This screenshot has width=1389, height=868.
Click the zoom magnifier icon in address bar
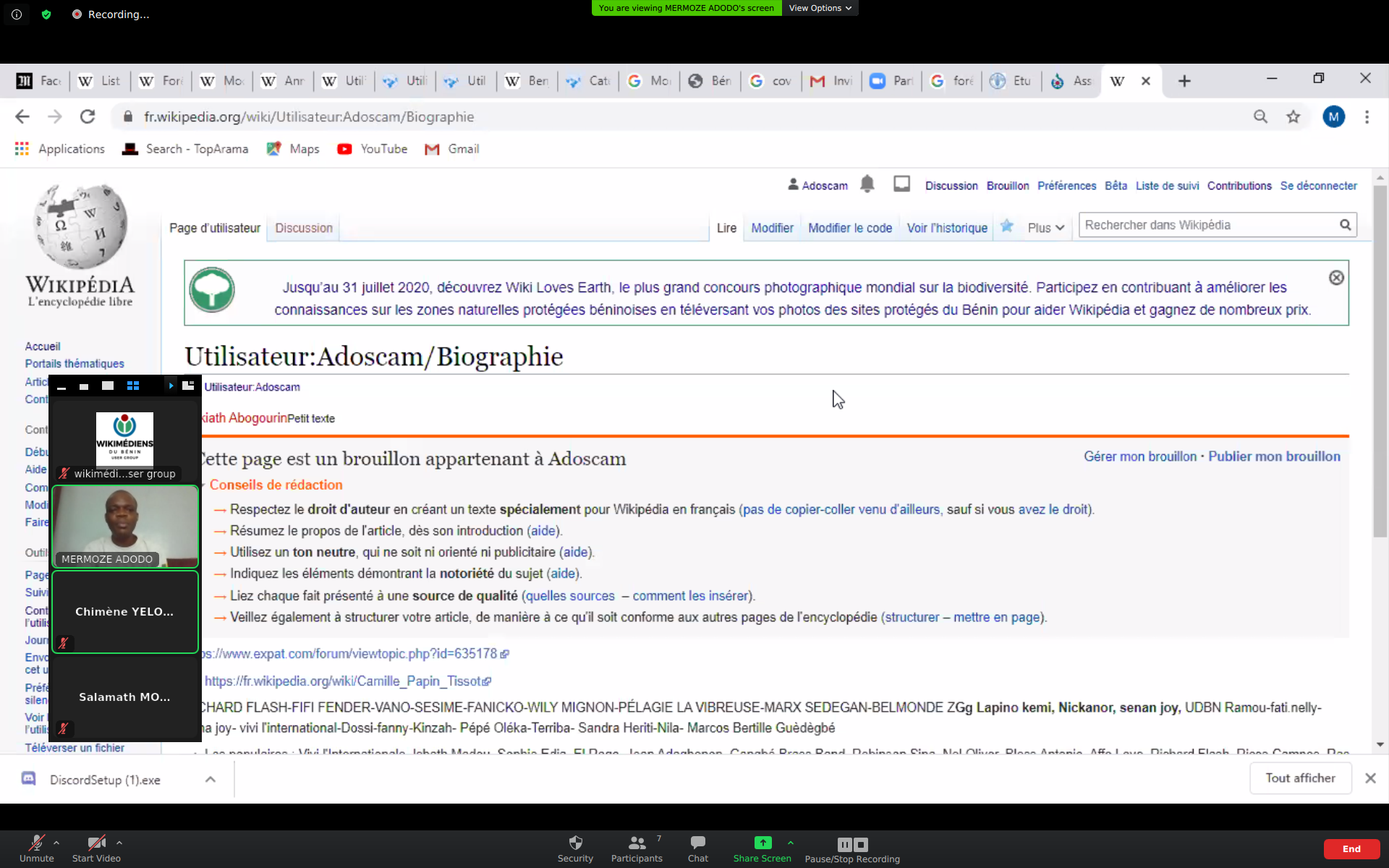[1260, 116]
